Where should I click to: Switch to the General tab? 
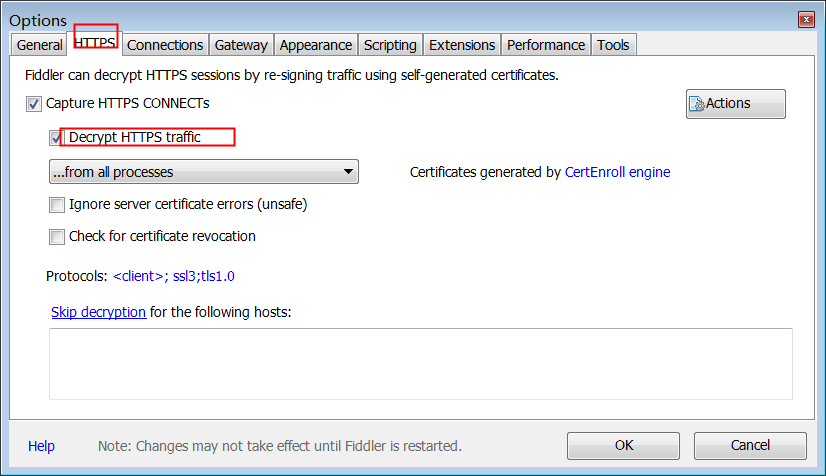coord(40,45)
